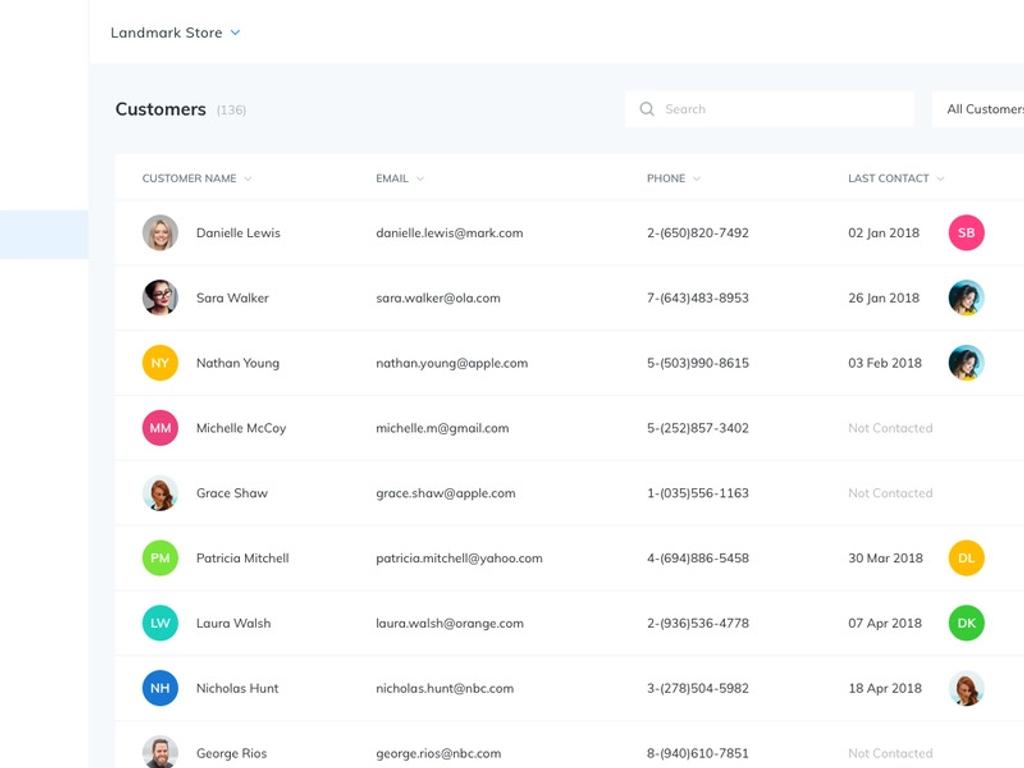The width and height of the screenshot is (1024, 768).
Task: Click the pink SB contact avatar
Action: pyautogui.click(x=966, y=232)
